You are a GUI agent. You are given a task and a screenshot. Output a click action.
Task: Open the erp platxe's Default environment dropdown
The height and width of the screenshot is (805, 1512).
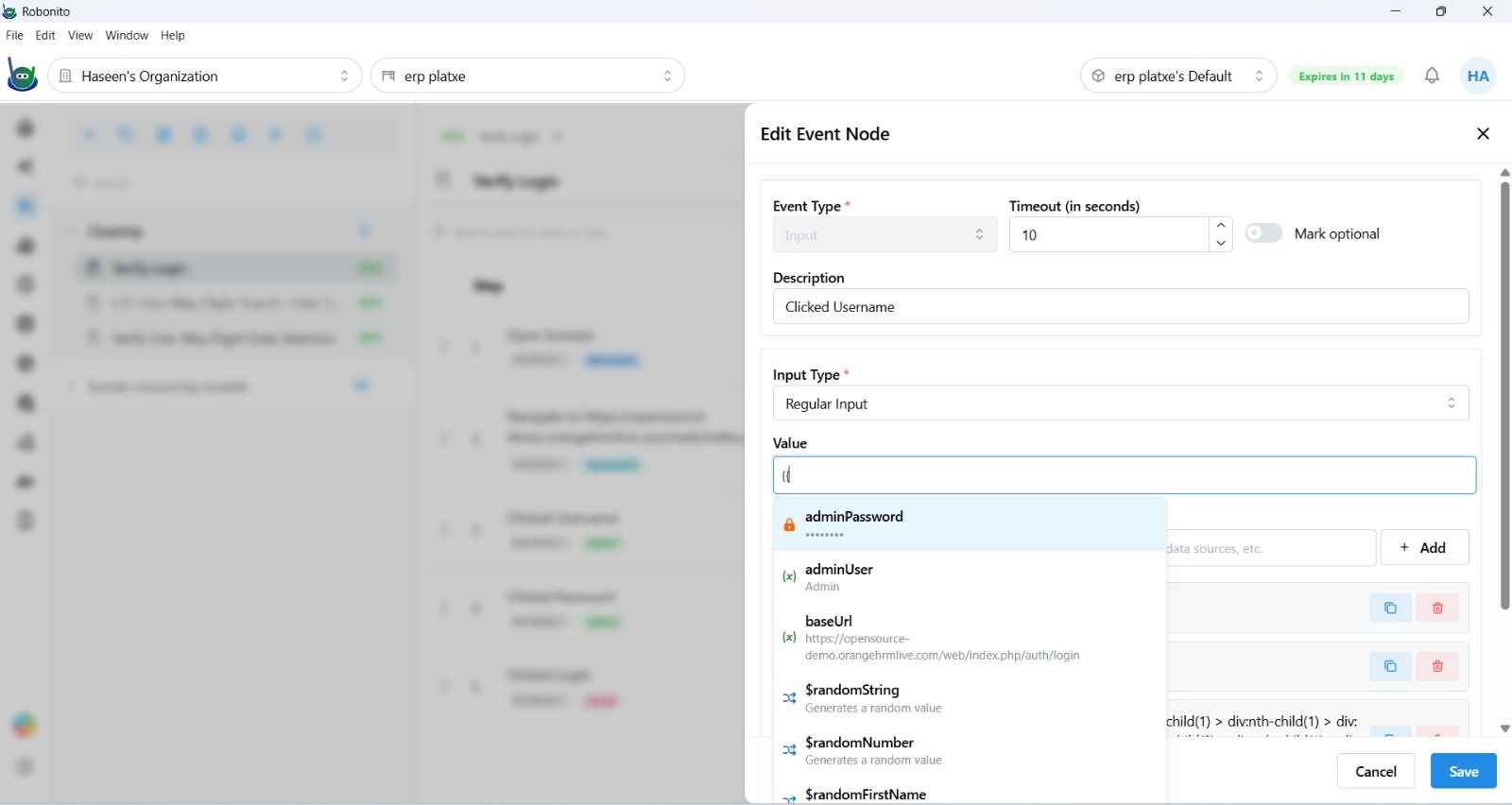tap(1178, 76)
